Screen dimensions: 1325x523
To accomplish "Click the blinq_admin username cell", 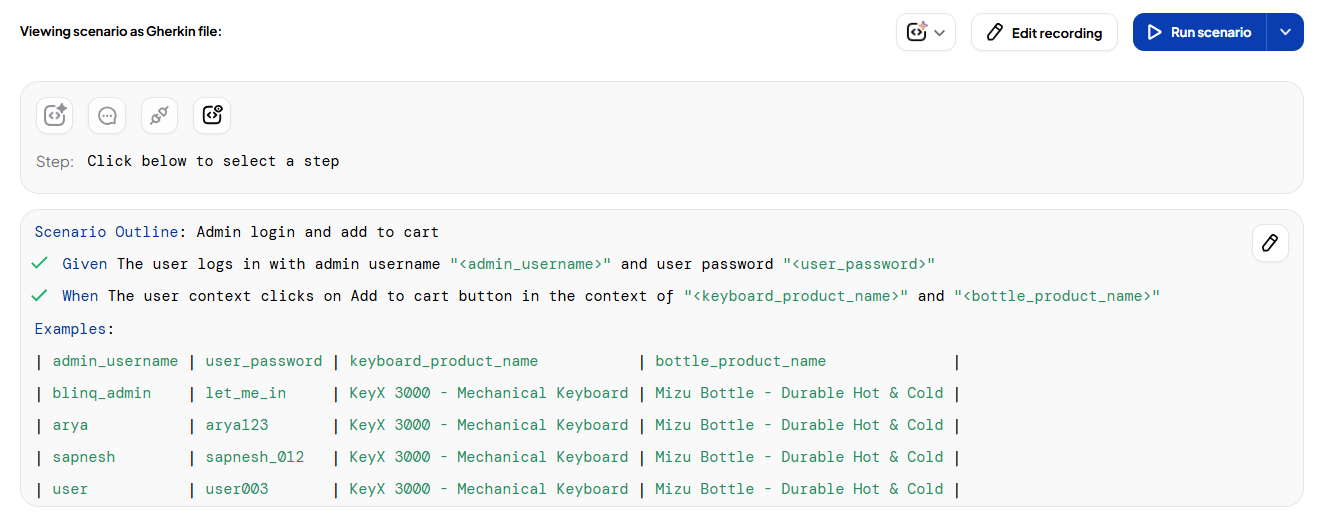I will (x=102, y=393).
